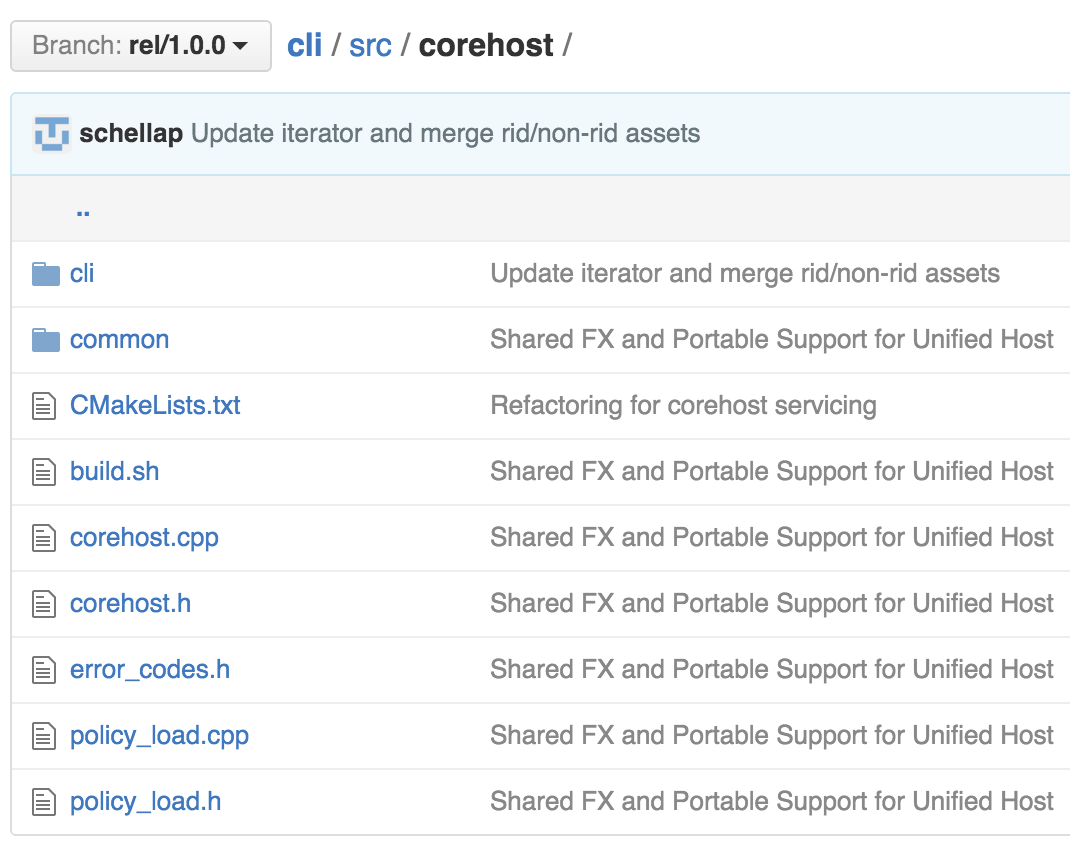This screenshot has height=850, width=1070.
Task: Click the file icon next to policy_load.cpp
Action: pyautogui.click(x=44, y=735)
